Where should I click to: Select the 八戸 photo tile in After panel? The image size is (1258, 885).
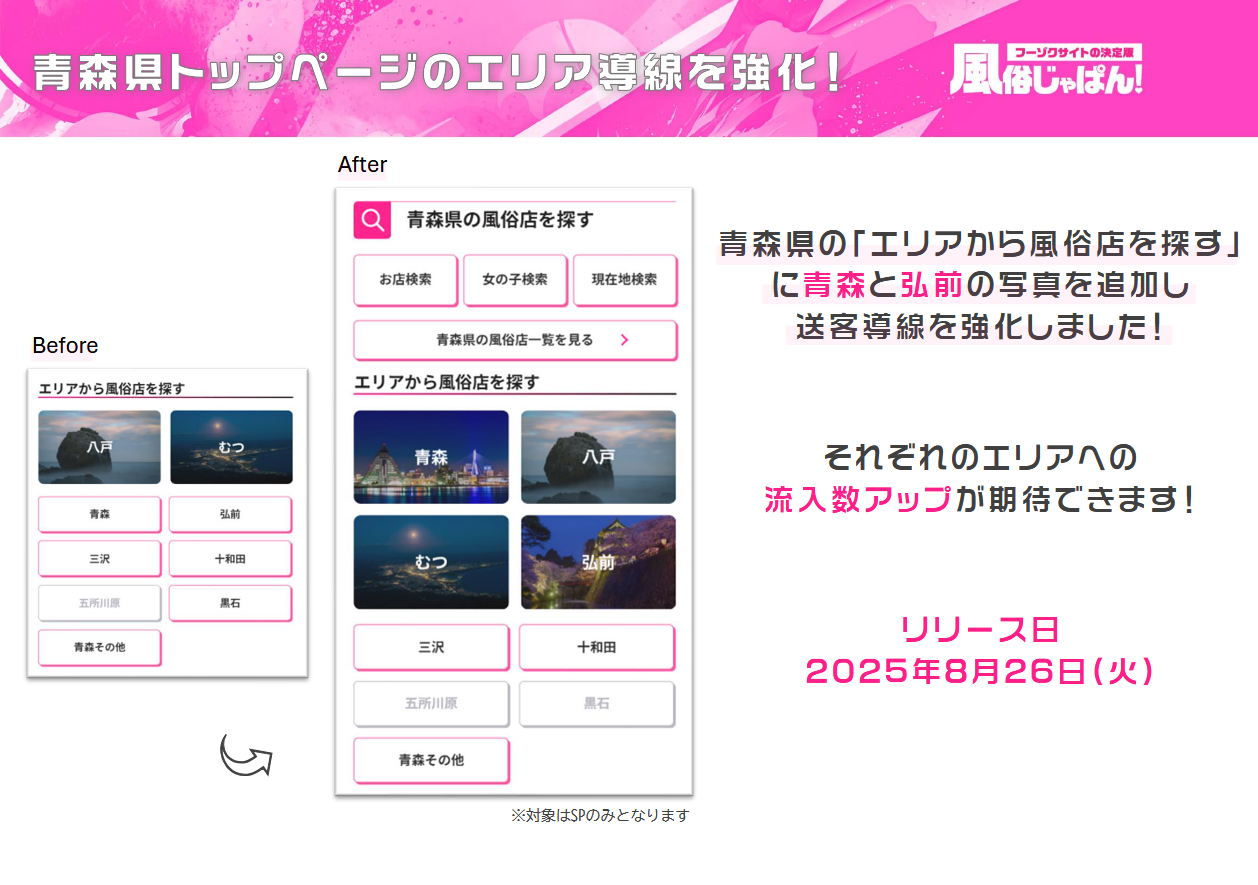[598, 457]
